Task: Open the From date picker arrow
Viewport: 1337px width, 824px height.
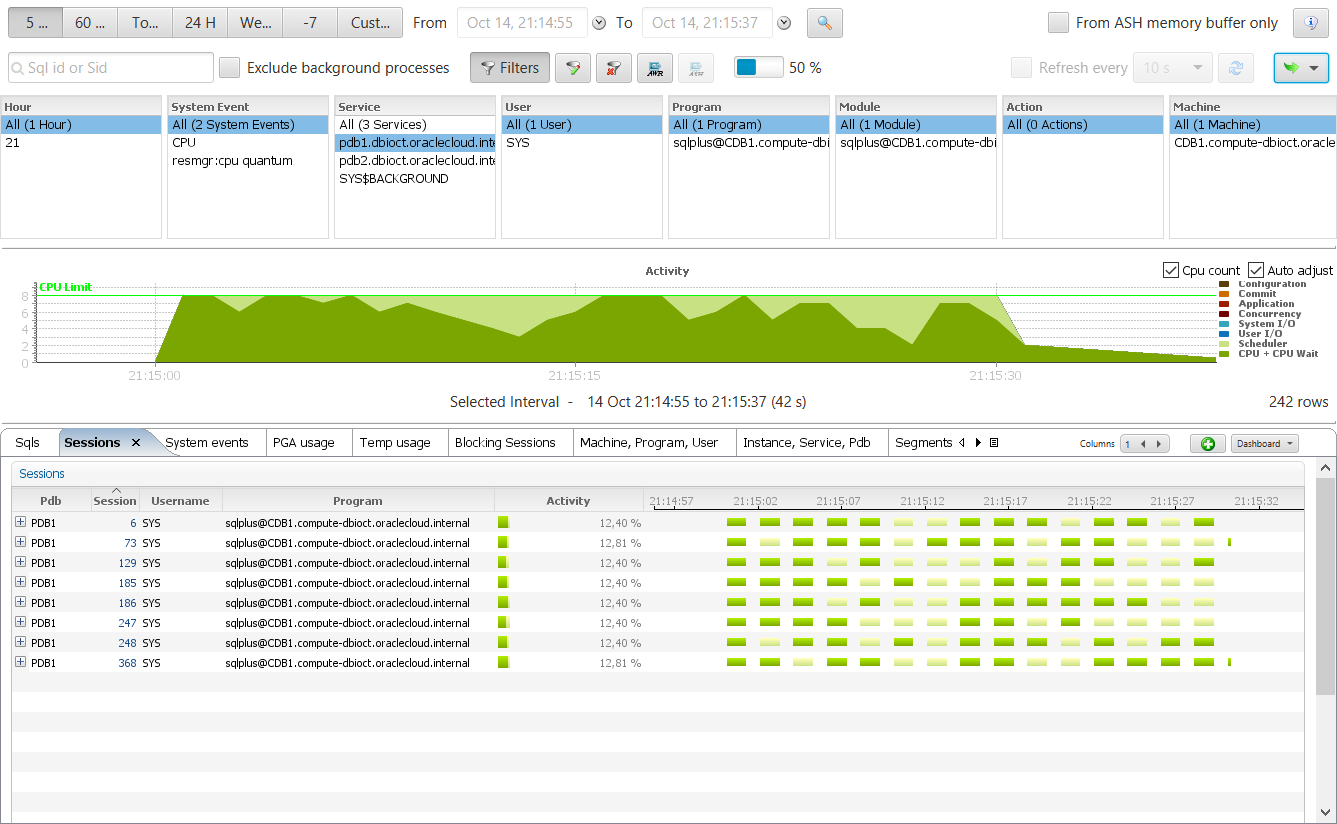Action: (x=599, y=23)
